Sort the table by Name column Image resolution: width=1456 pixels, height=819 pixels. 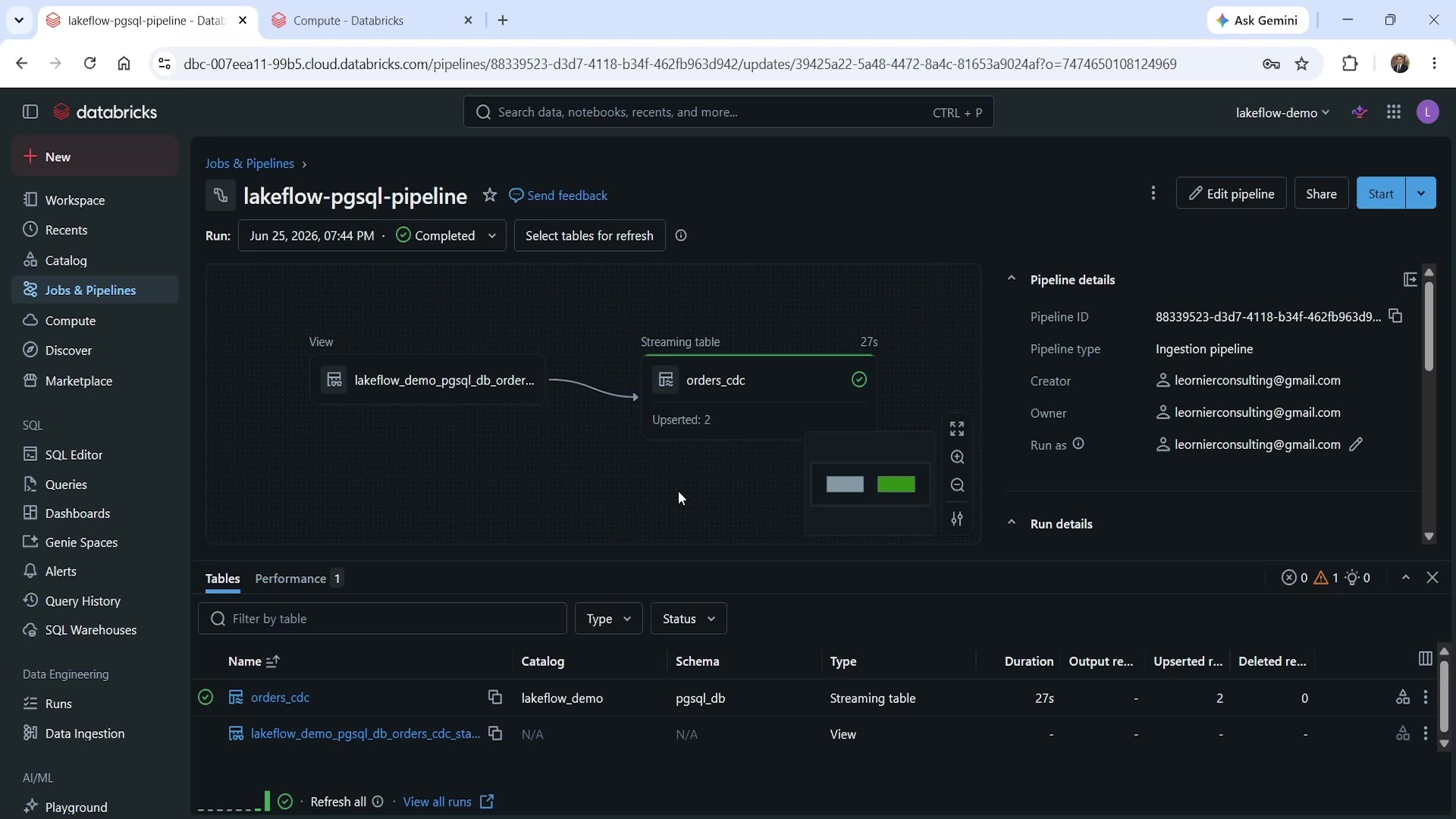pos(253,661)
